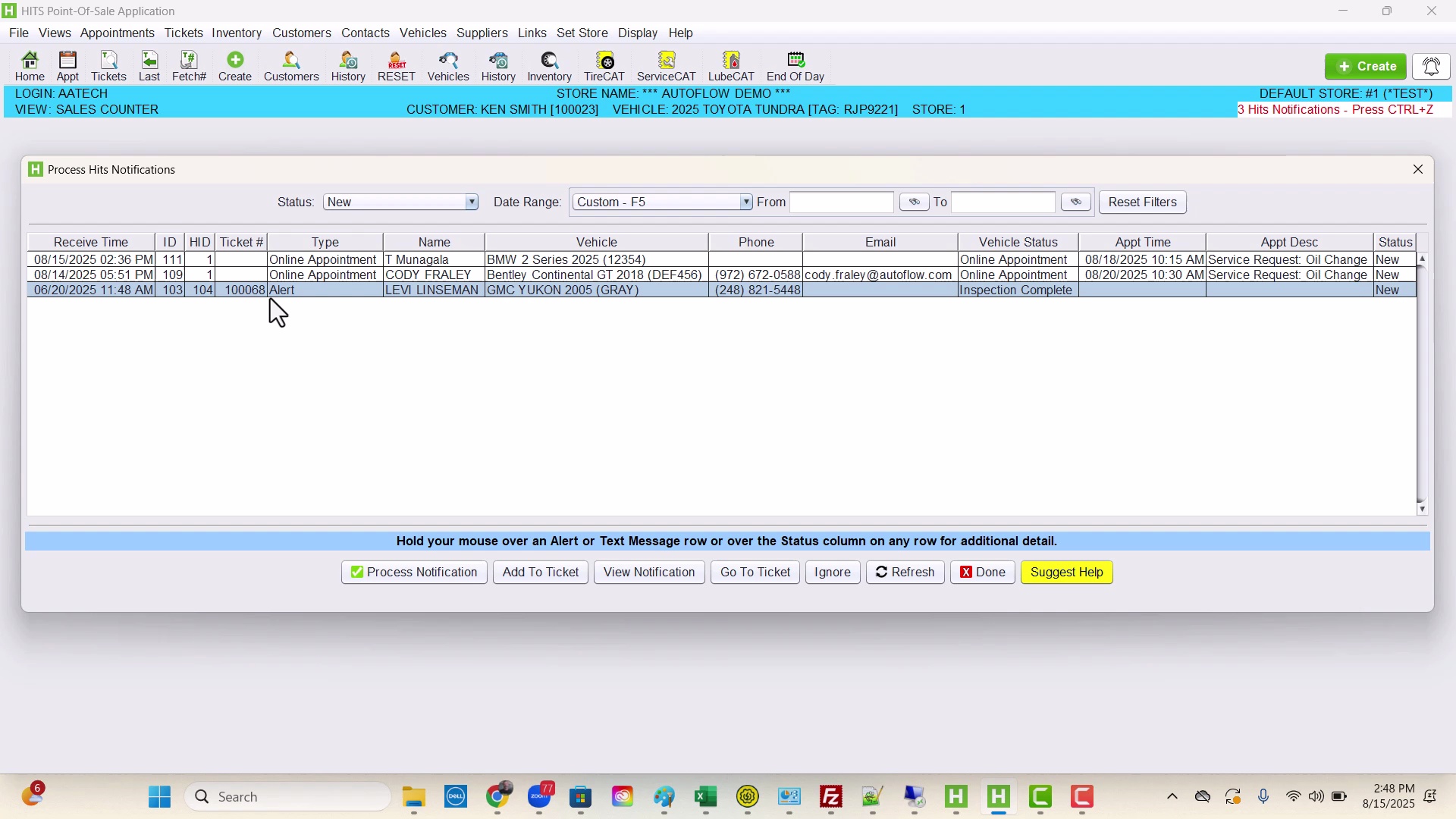Open the Fetch# ticket tool
The height and width of the screenshot is (819, 1456).
pyautogui.click(x=189, y=66)
